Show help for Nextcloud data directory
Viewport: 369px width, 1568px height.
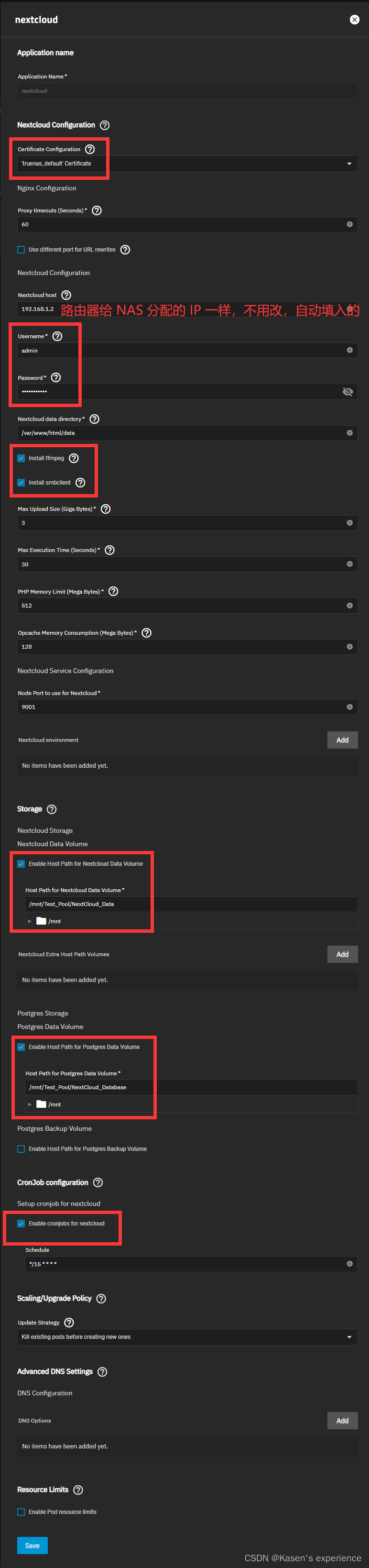coord(94,419)
